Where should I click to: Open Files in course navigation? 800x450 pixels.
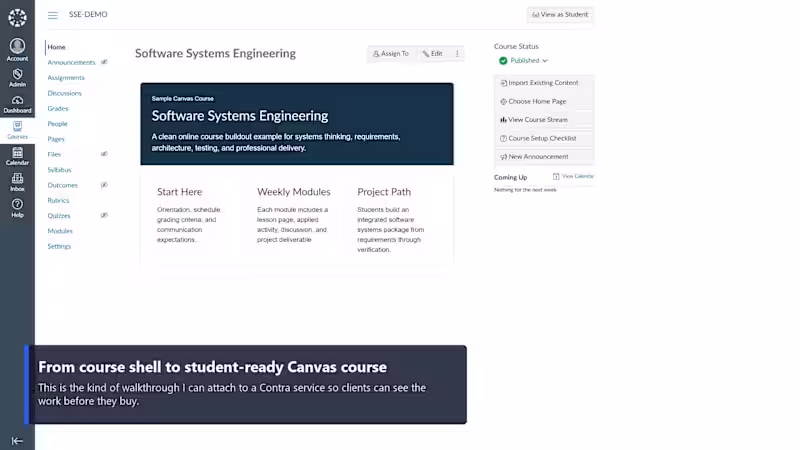click(54, 154)
